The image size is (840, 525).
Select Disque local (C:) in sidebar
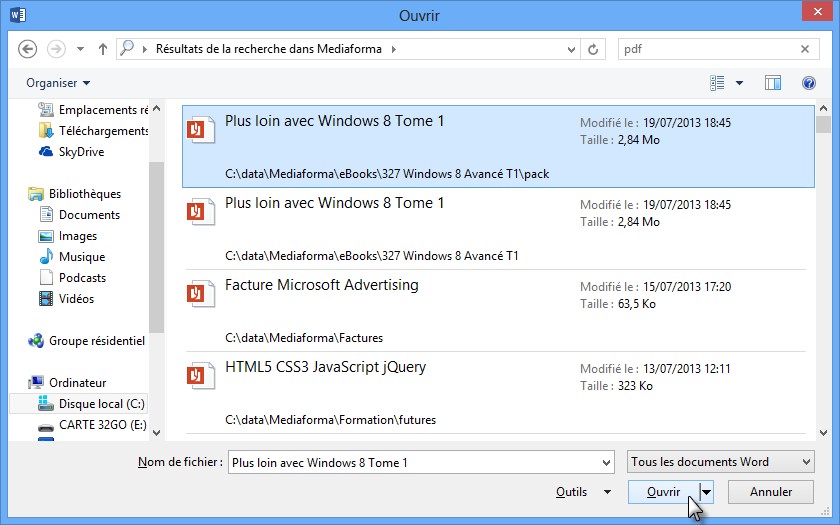click(101, 404)
